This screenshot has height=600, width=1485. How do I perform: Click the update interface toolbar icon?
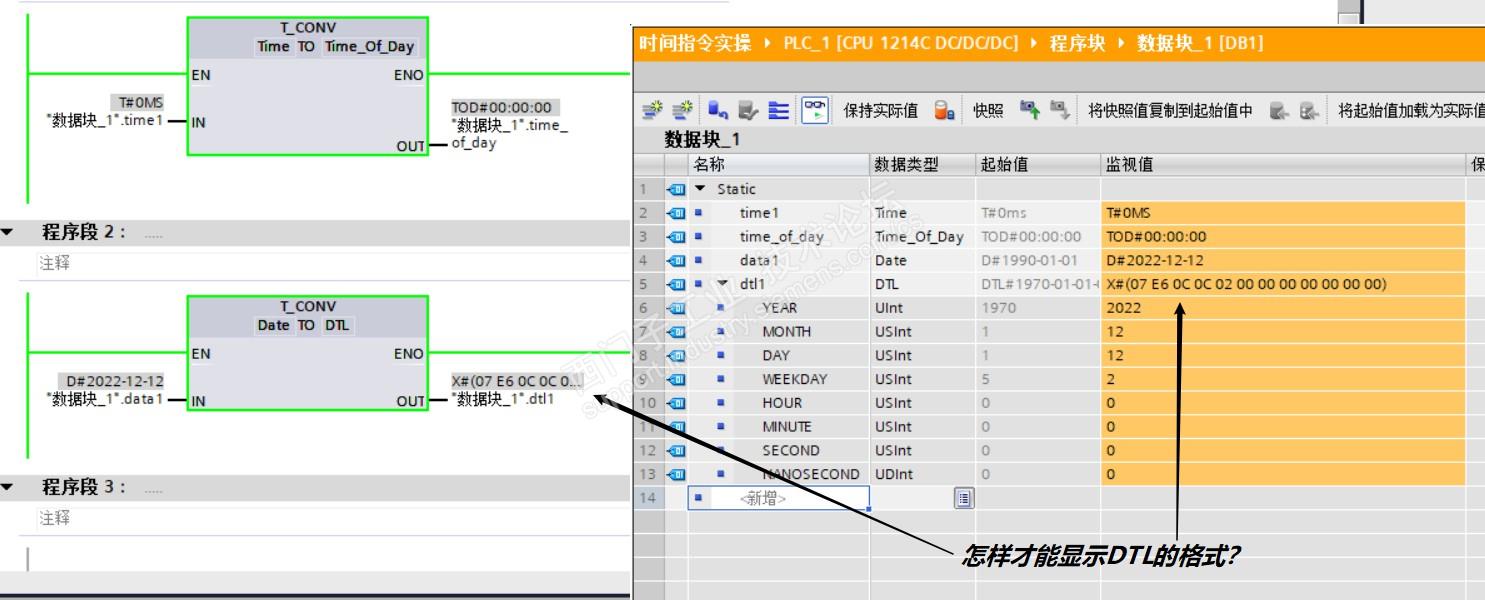747,110
